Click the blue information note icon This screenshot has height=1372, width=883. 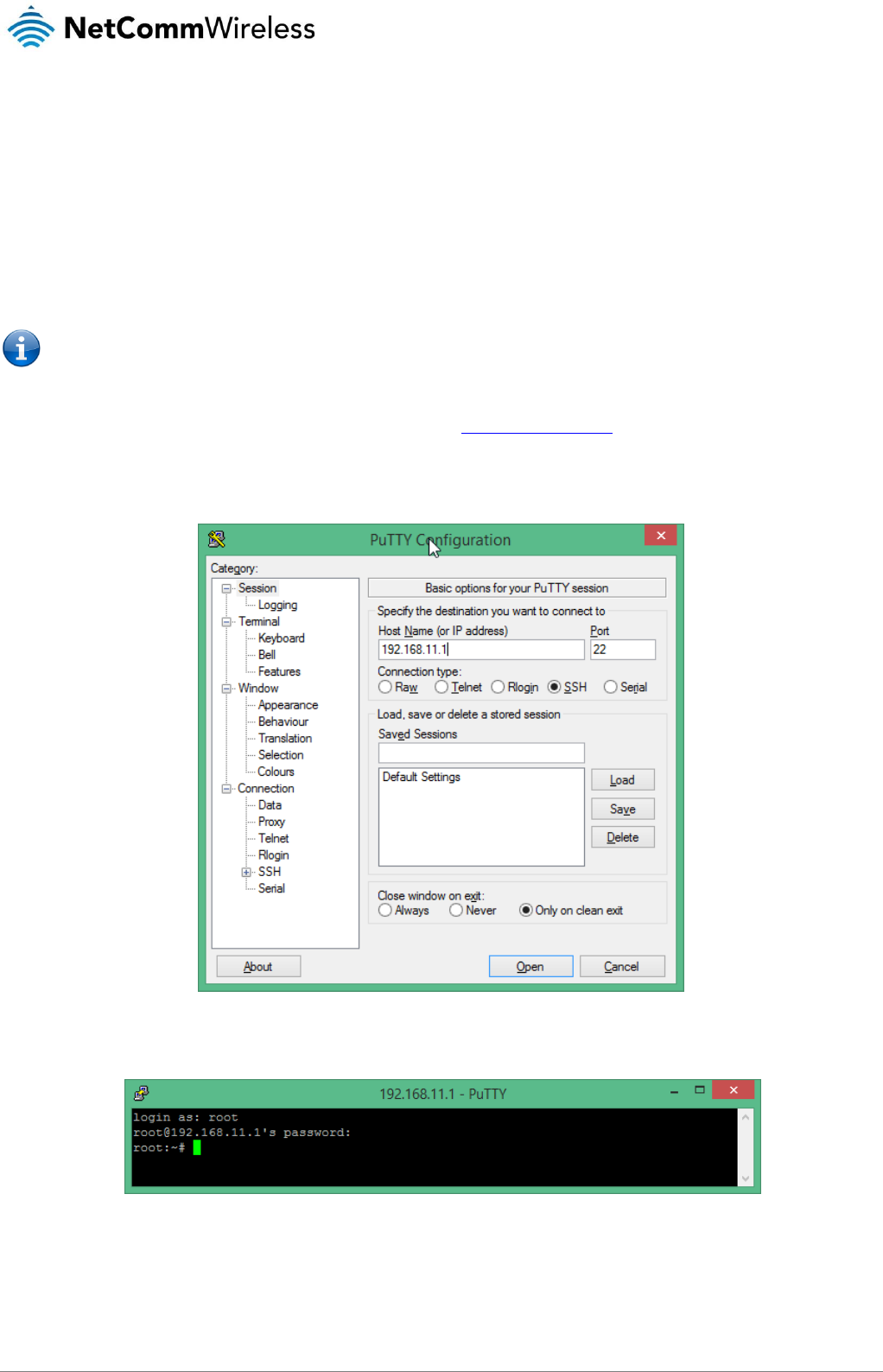point(22,348)
